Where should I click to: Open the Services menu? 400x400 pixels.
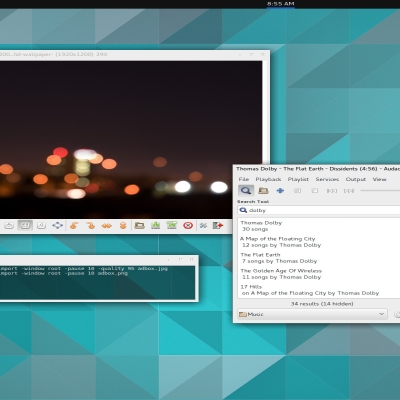point(327,179)
